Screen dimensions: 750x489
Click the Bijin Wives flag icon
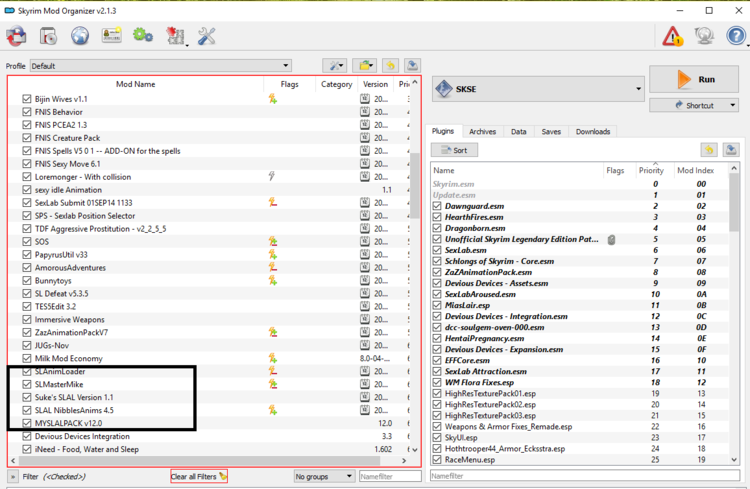pos(273,99)
